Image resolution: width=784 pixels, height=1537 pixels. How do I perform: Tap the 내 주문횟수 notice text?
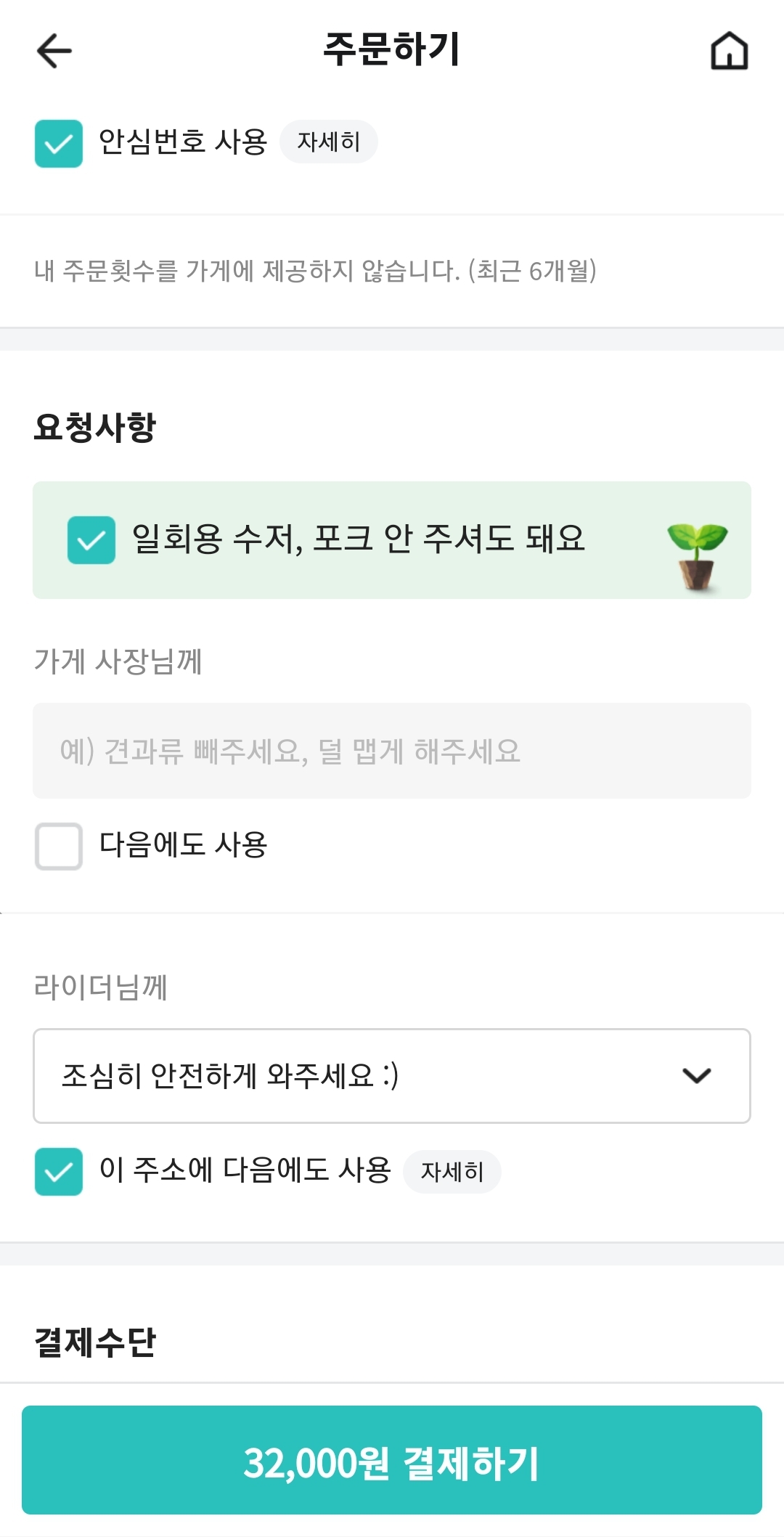pos(315,271)
